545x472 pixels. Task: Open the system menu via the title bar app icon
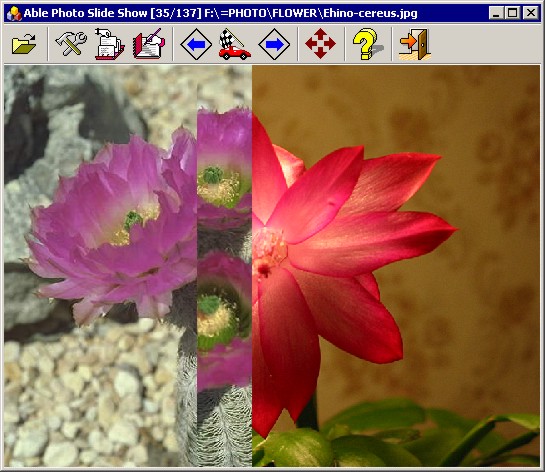(x=14, y=13)
